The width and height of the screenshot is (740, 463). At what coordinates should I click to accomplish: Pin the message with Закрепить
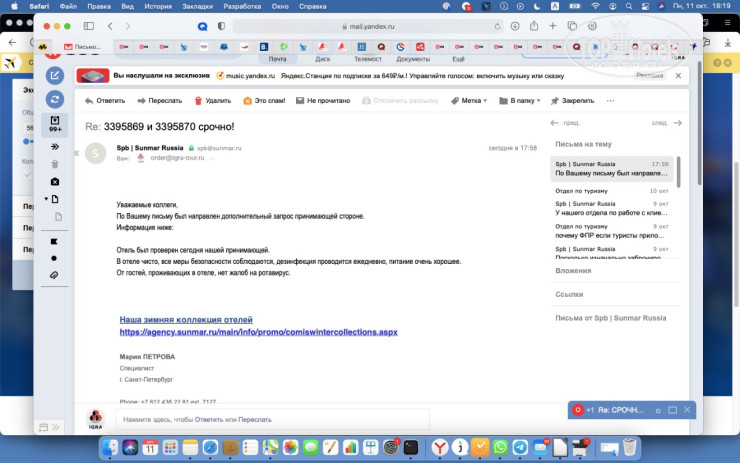(x=571, y=101)
